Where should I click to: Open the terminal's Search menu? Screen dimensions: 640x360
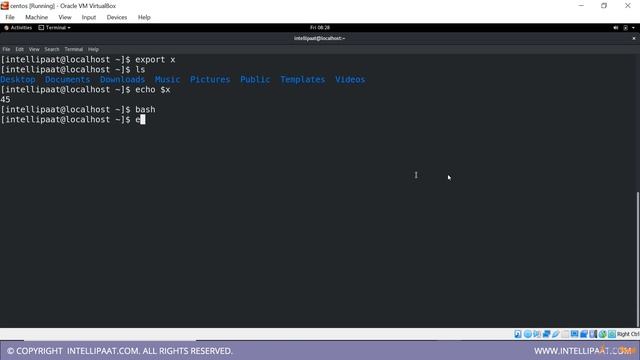click(x=52, y=49)
